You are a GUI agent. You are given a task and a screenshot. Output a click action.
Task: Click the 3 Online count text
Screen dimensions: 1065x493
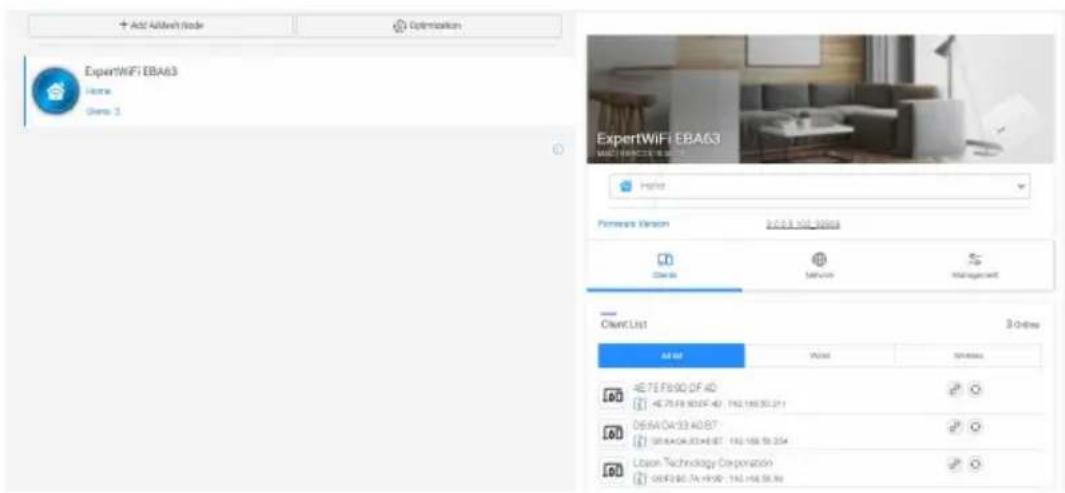pos(1024,325)
